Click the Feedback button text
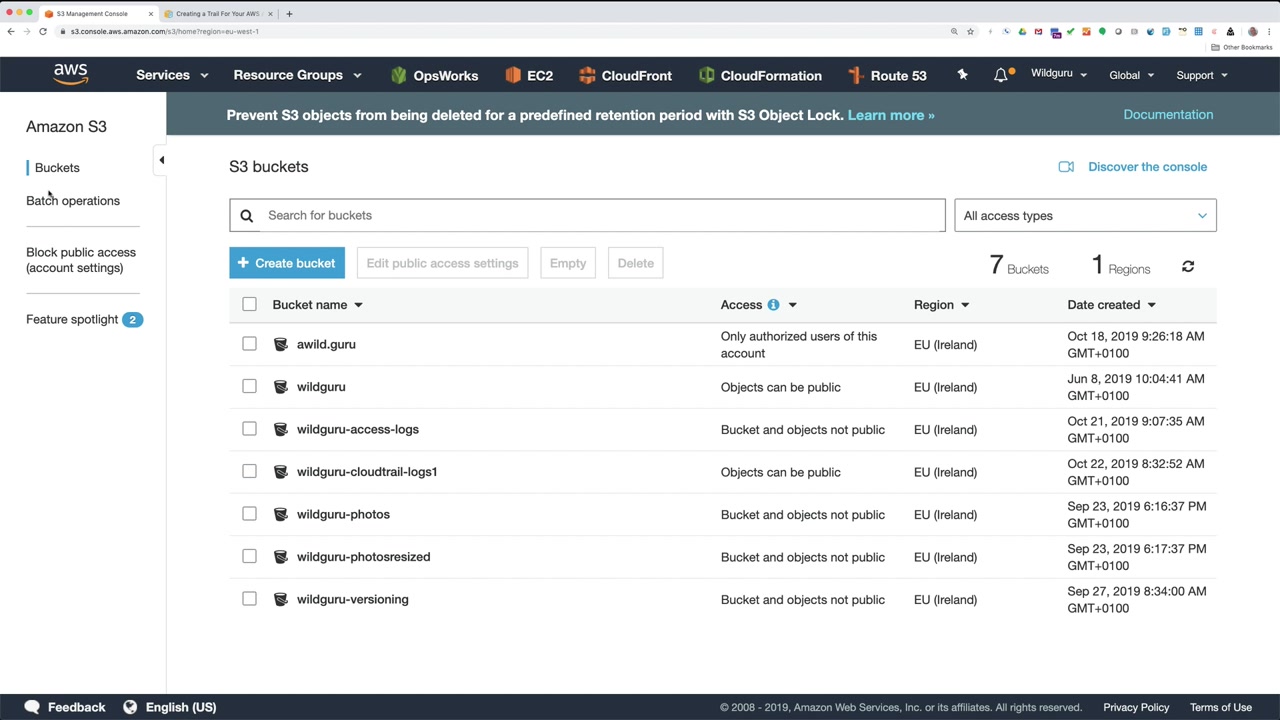Image resolution: width=1280 pixels, height=720 pixels. click(76, 707)
